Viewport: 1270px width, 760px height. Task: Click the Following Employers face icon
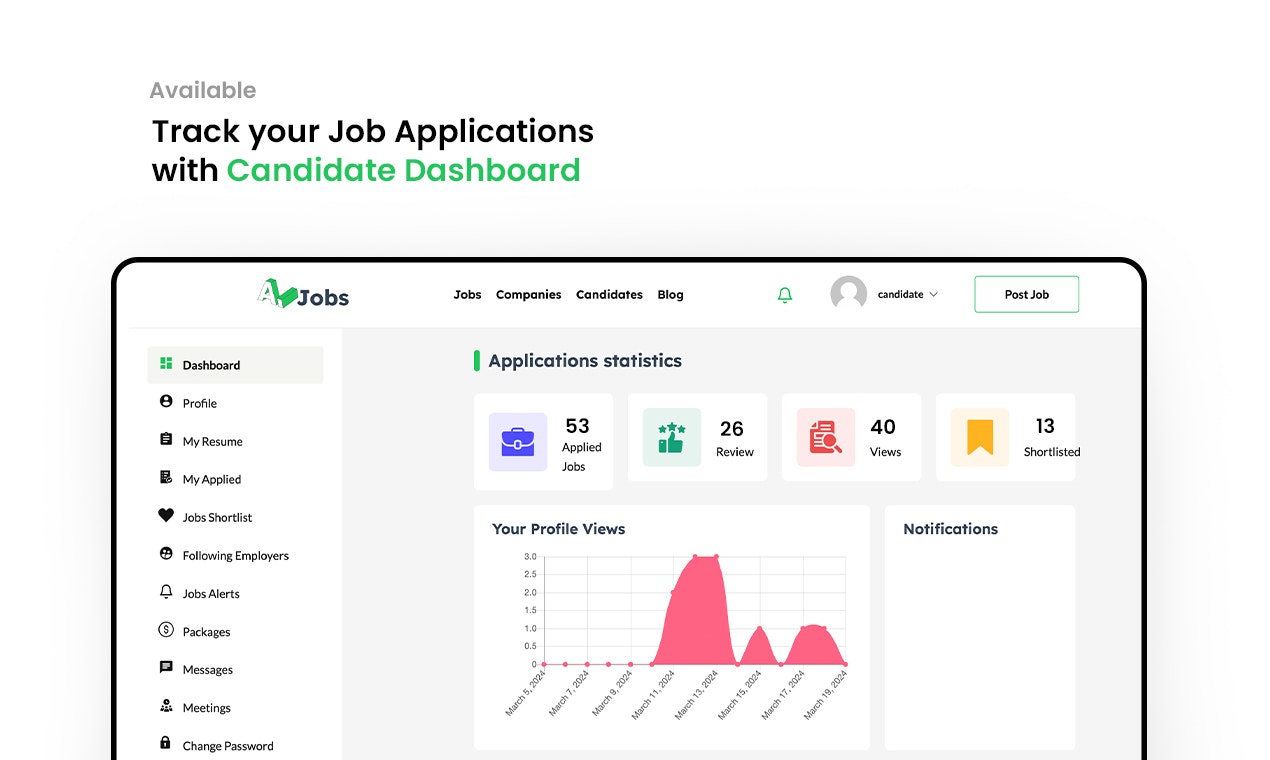(x=166, y=554)
